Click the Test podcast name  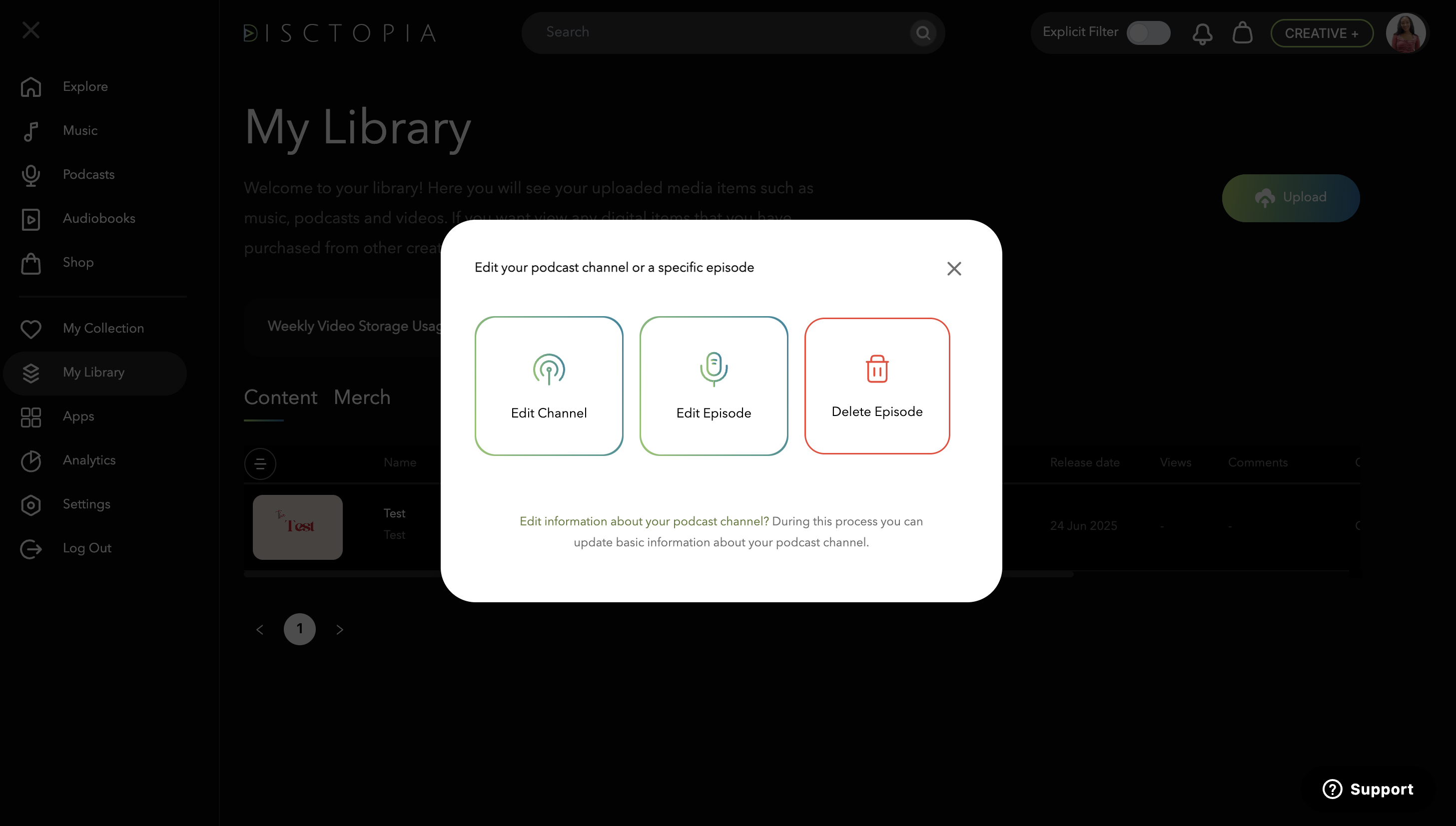(394, 513)
